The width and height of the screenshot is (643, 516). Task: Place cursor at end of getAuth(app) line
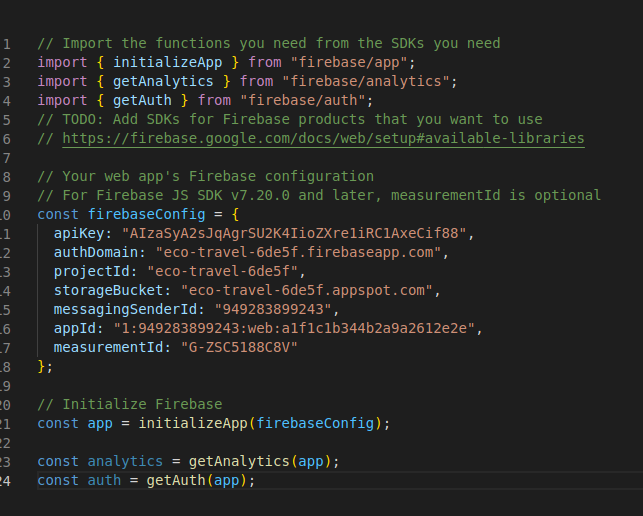tap(257, 480)
